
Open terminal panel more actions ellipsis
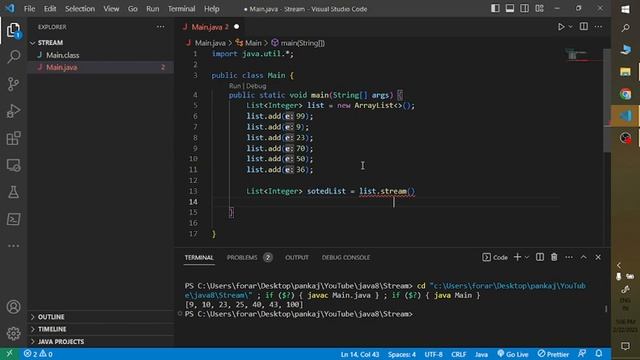tap(569, 257)
